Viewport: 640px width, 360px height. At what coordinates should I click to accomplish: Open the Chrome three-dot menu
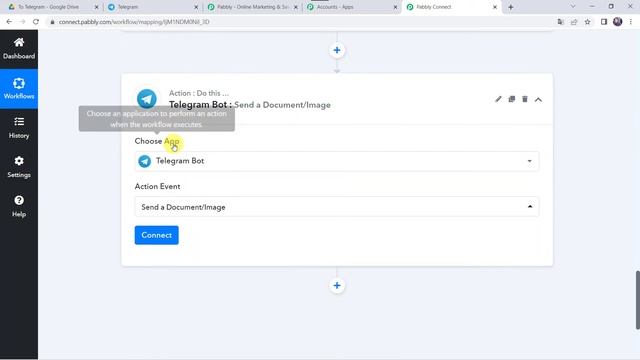[631, 22]
